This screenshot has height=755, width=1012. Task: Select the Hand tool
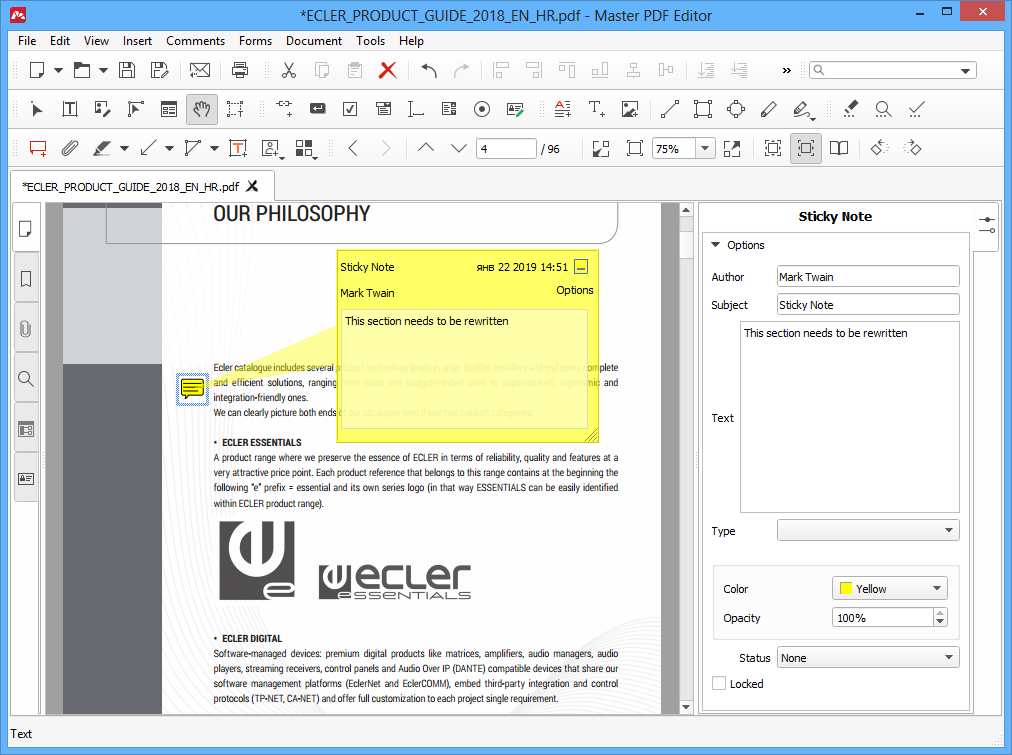[202, 109]
